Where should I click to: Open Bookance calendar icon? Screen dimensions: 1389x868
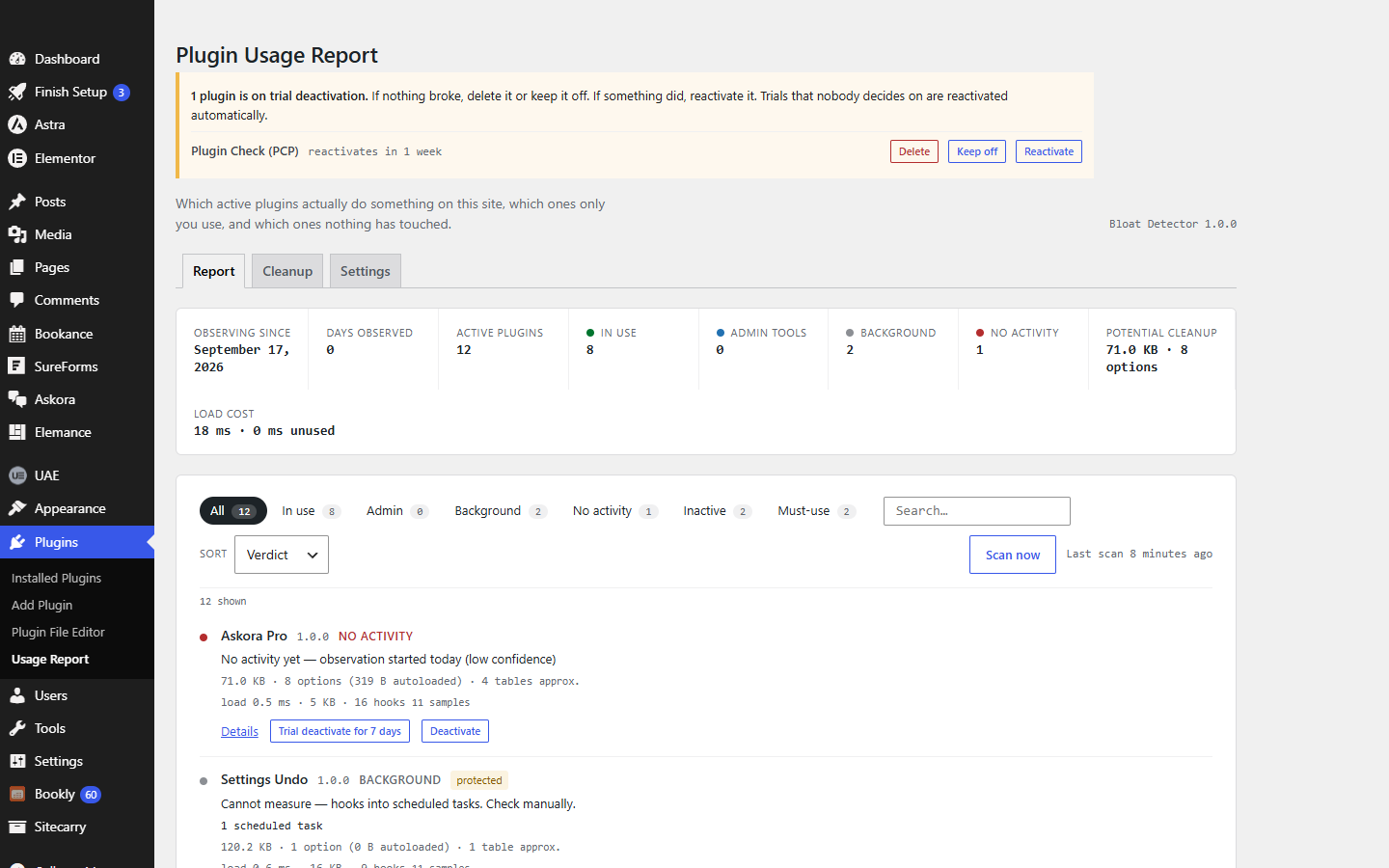coord(17,334)
